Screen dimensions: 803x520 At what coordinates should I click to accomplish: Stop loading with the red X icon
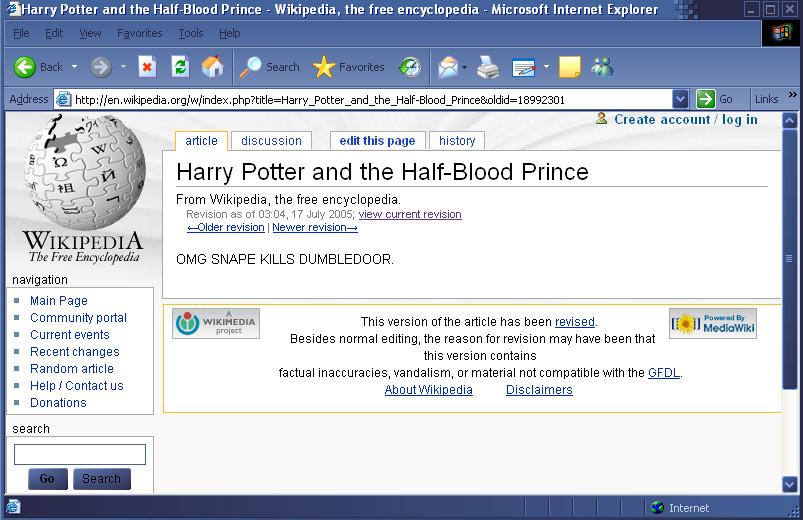point(147,67)
